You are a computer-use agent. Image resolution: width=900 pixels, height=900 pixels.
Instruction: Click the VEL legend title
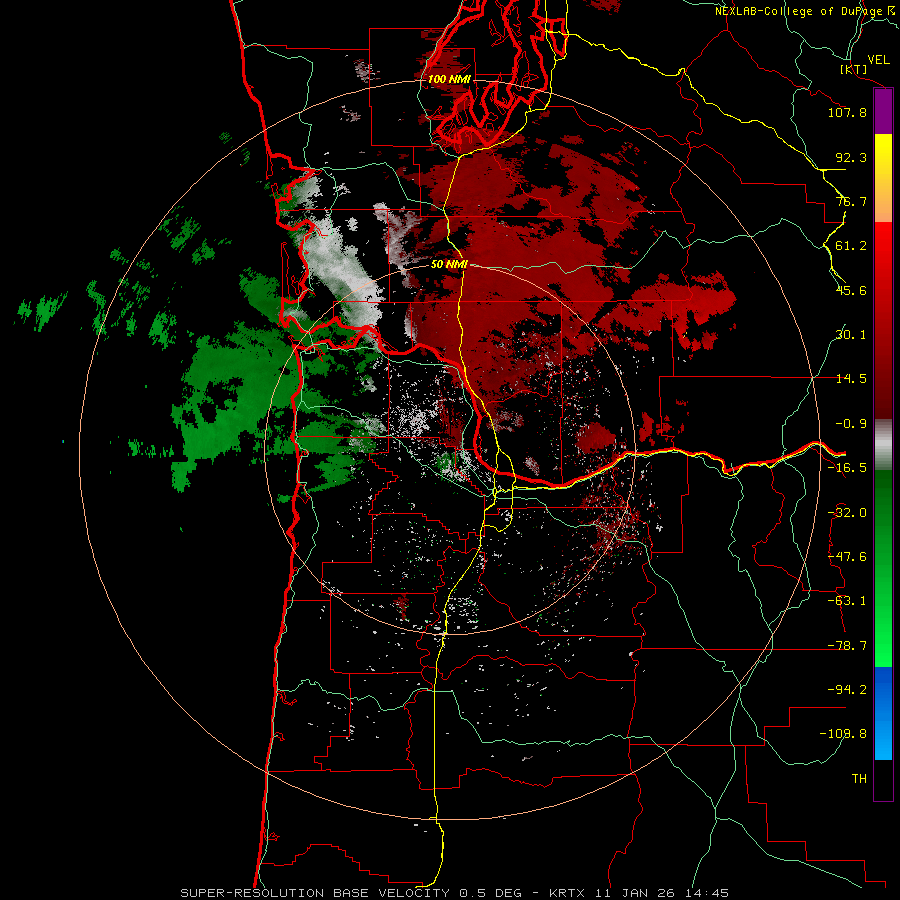[879, 59]
